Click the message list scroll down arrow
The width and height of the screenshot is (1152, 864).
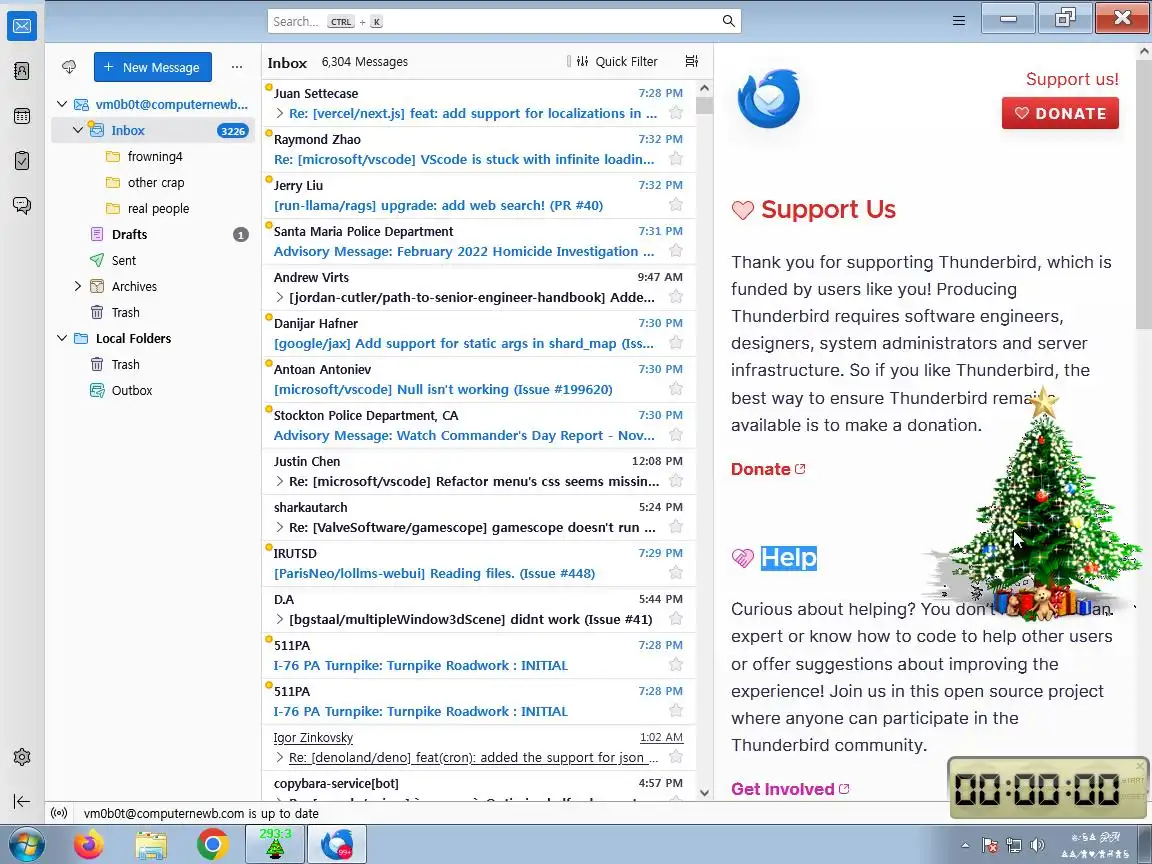(704, 793)
